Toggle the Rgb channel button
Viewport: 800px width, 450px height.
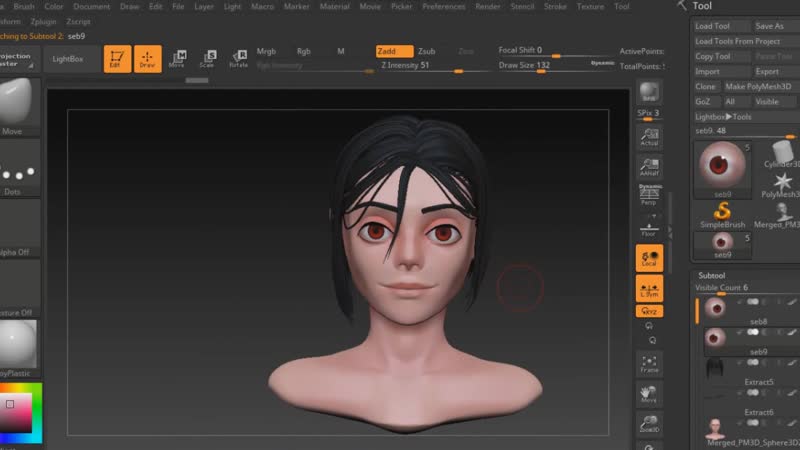[x=304, y=51]
